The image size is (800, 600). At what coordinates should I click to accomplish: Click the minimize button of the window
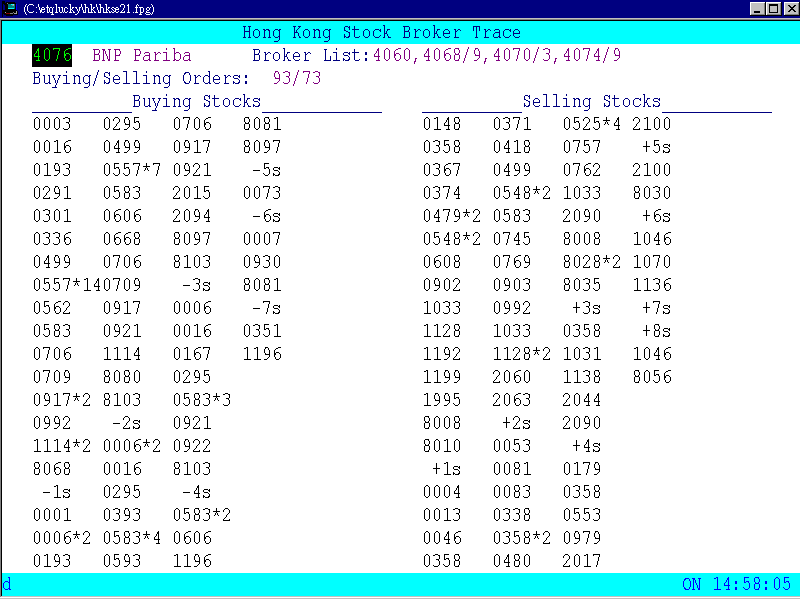pyautogui.click(x=757, y=8)
